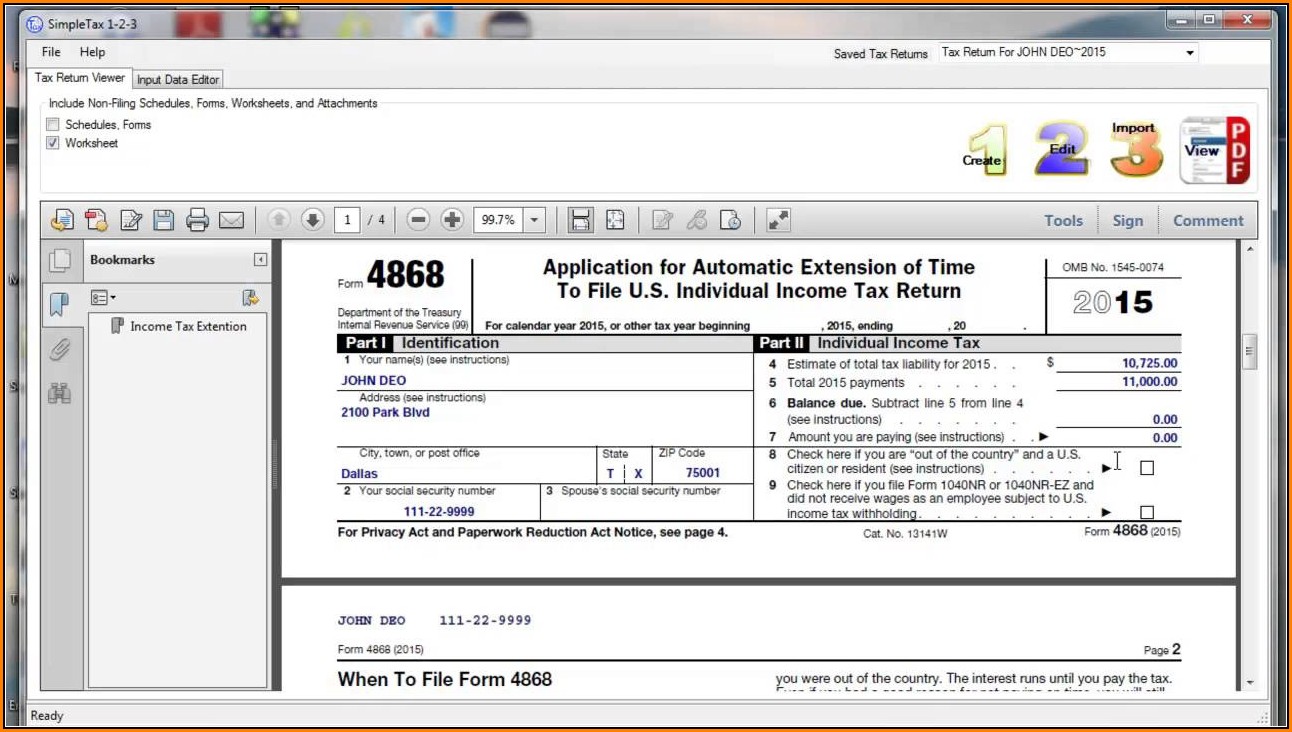The height and width of the screenshot is (732, 1292).
Task: Select the Income Tax Extention bookmark
Action: click(x=188, y=326)
